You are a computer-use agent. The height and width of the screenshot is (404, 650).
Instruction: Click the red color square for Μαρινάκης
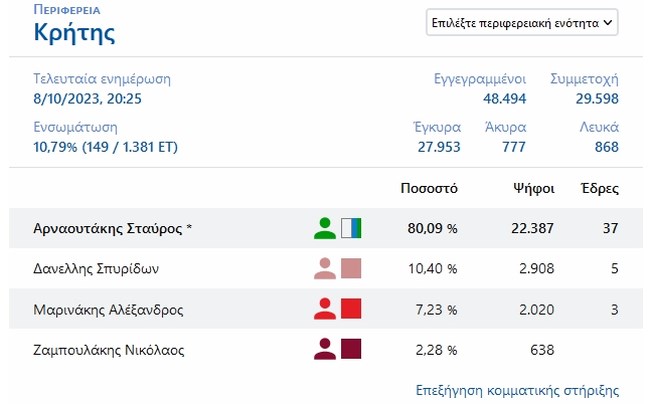[351, 309]
